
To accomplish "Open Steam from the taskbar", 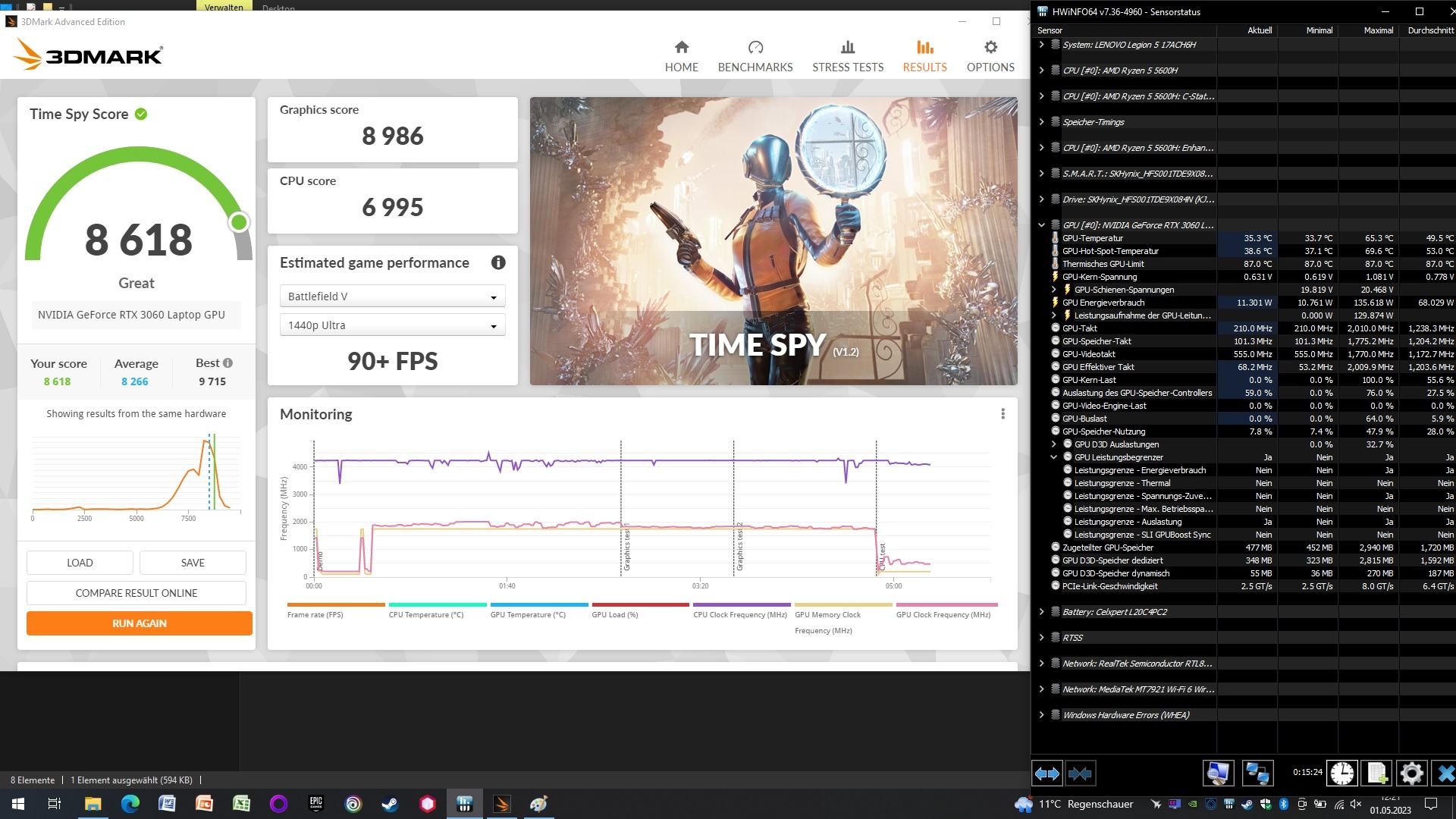I will click(390, 803).
